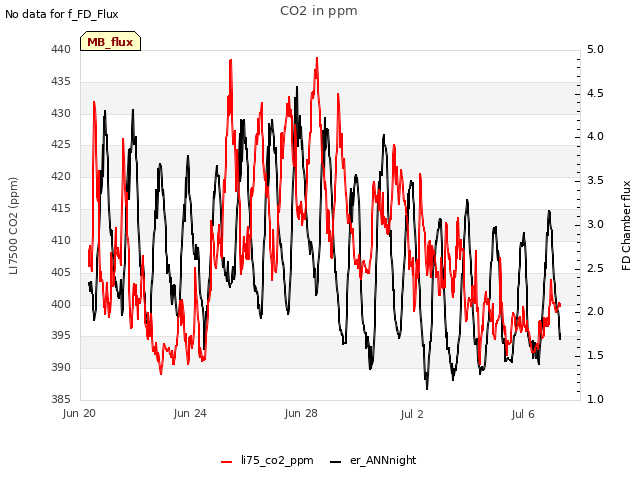Screen dimensions: 640x480
Task: Click the MB_flux annotation label
Action: [x=110, y=41]
